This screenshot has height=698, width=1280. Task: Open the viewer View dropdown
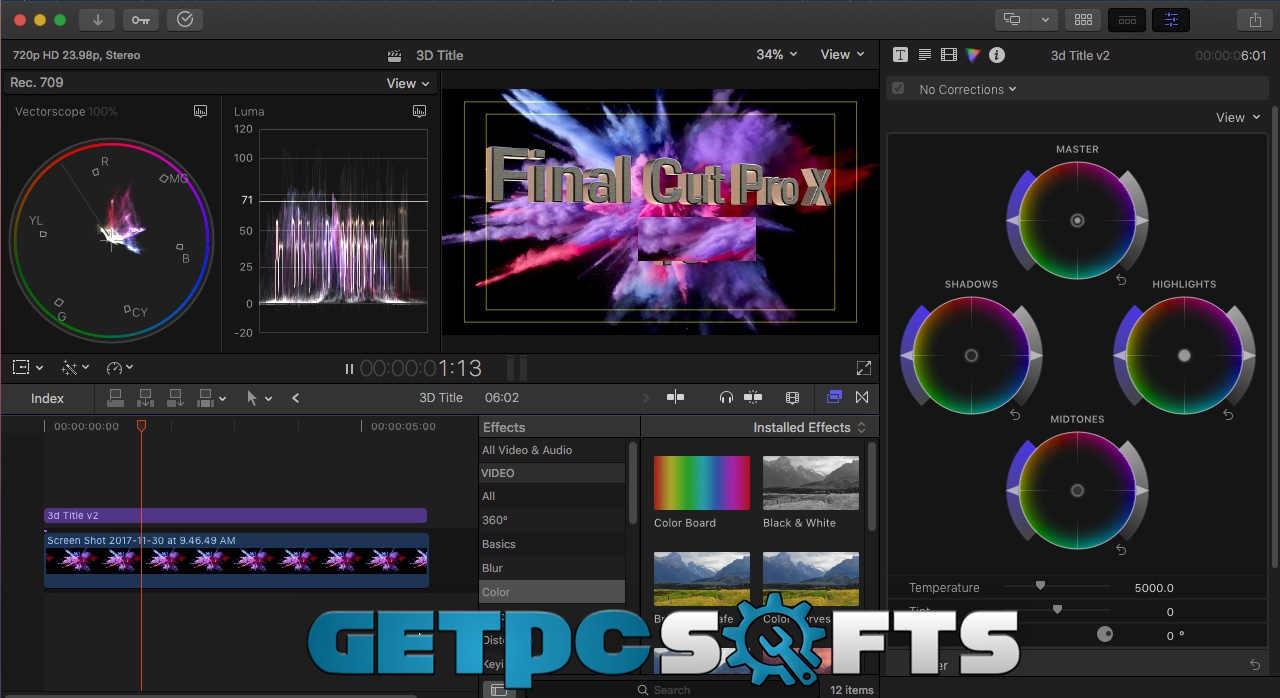[x=841, y=55]
